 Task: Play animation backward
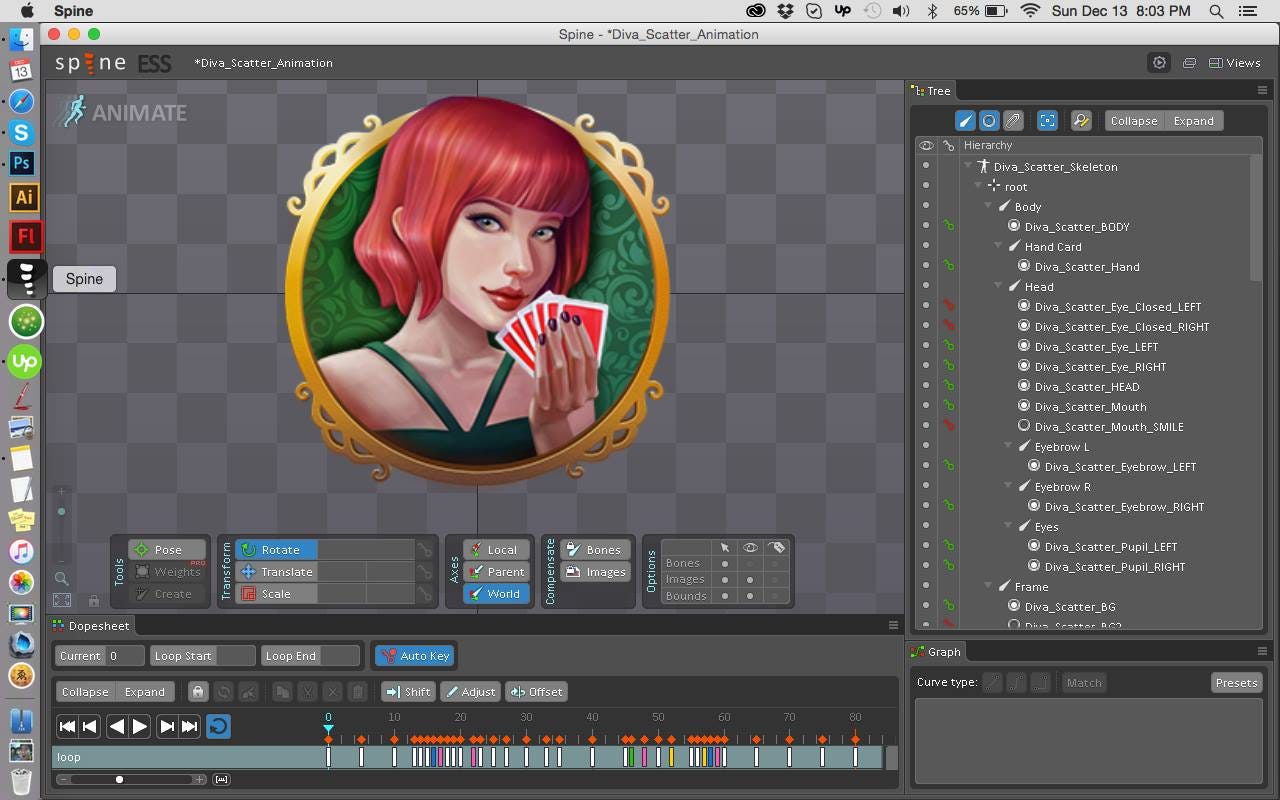pos(117,727)
